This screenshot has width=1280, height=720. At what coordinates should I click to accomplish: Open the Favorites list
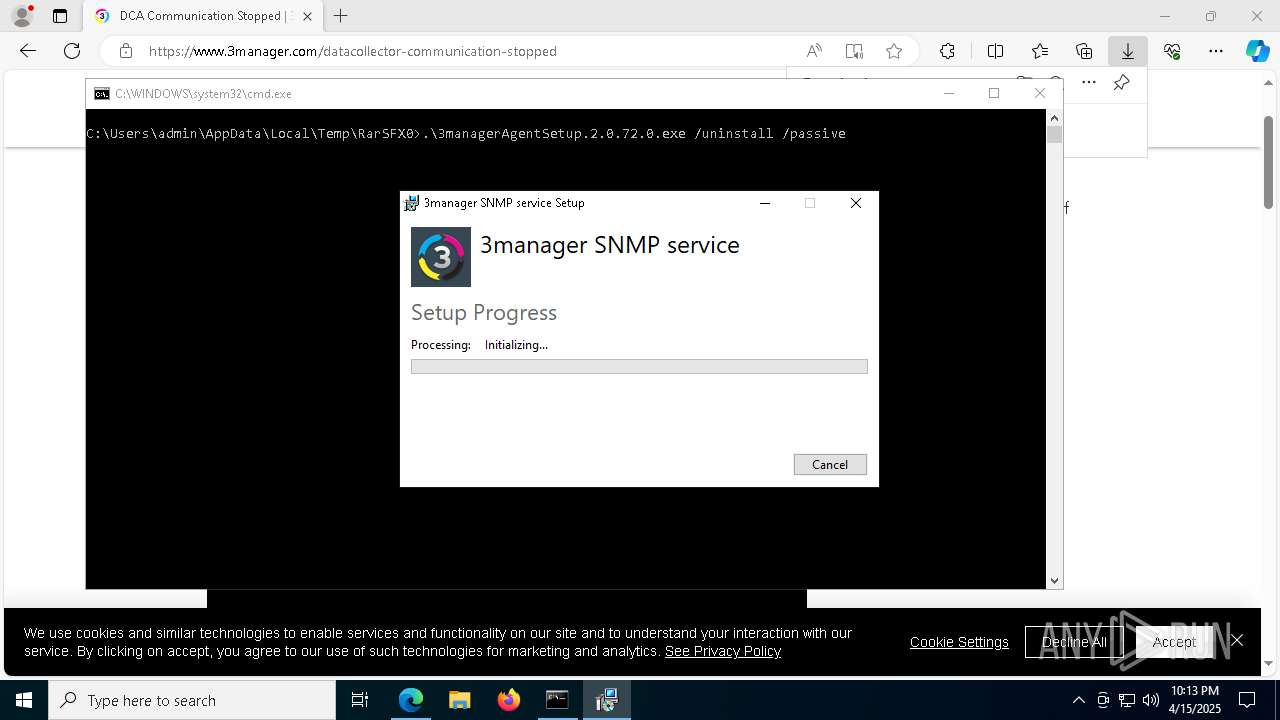tap(1040, 51)
